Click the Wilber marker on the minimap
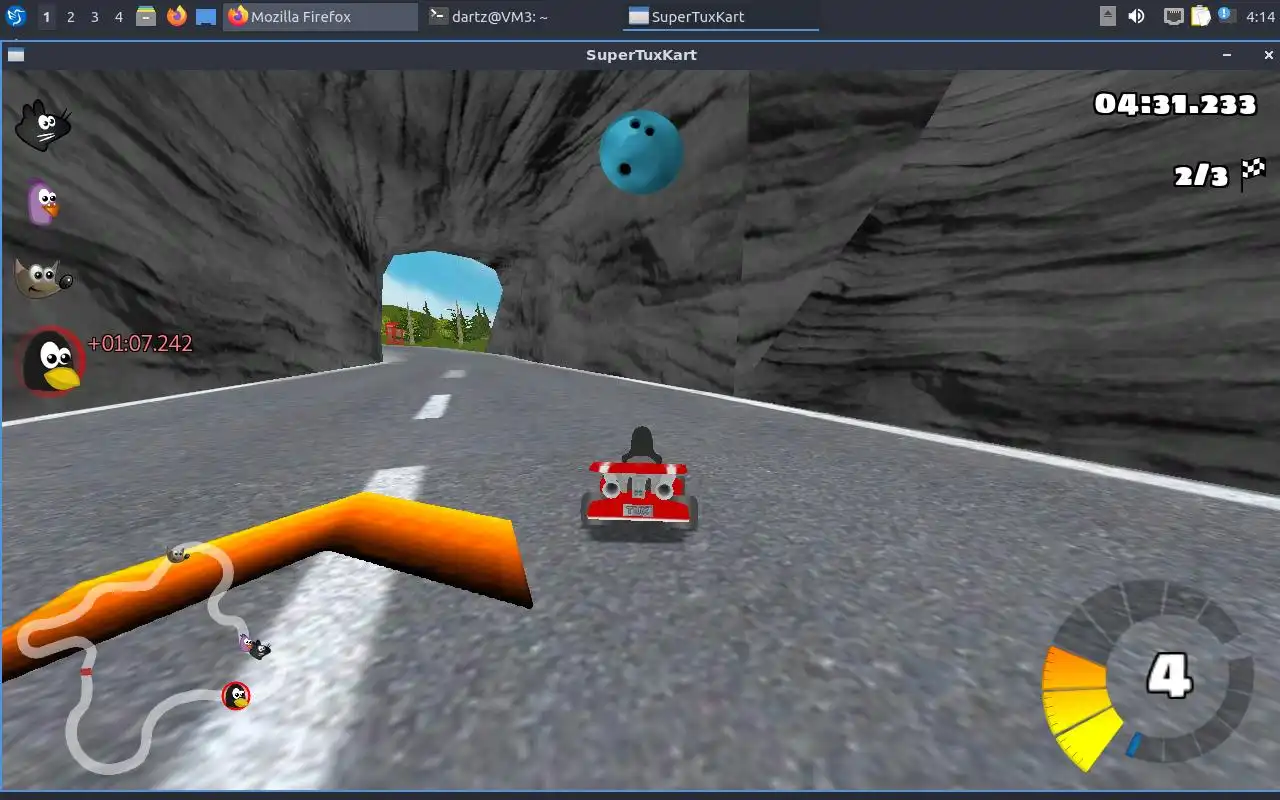 tap(178, 553)
